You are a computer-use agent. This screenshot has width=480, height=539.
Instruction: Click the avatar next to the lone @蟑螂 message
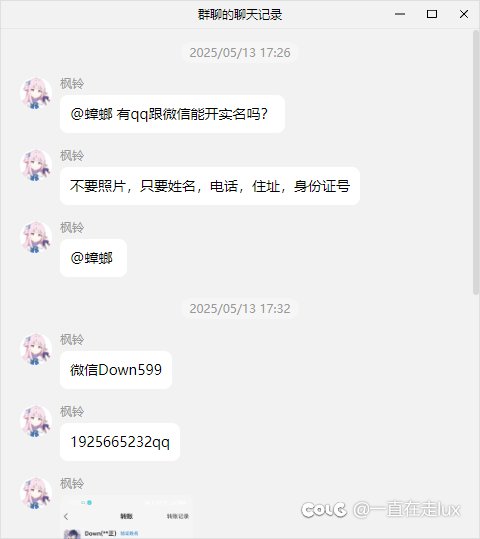coord(36,238)
